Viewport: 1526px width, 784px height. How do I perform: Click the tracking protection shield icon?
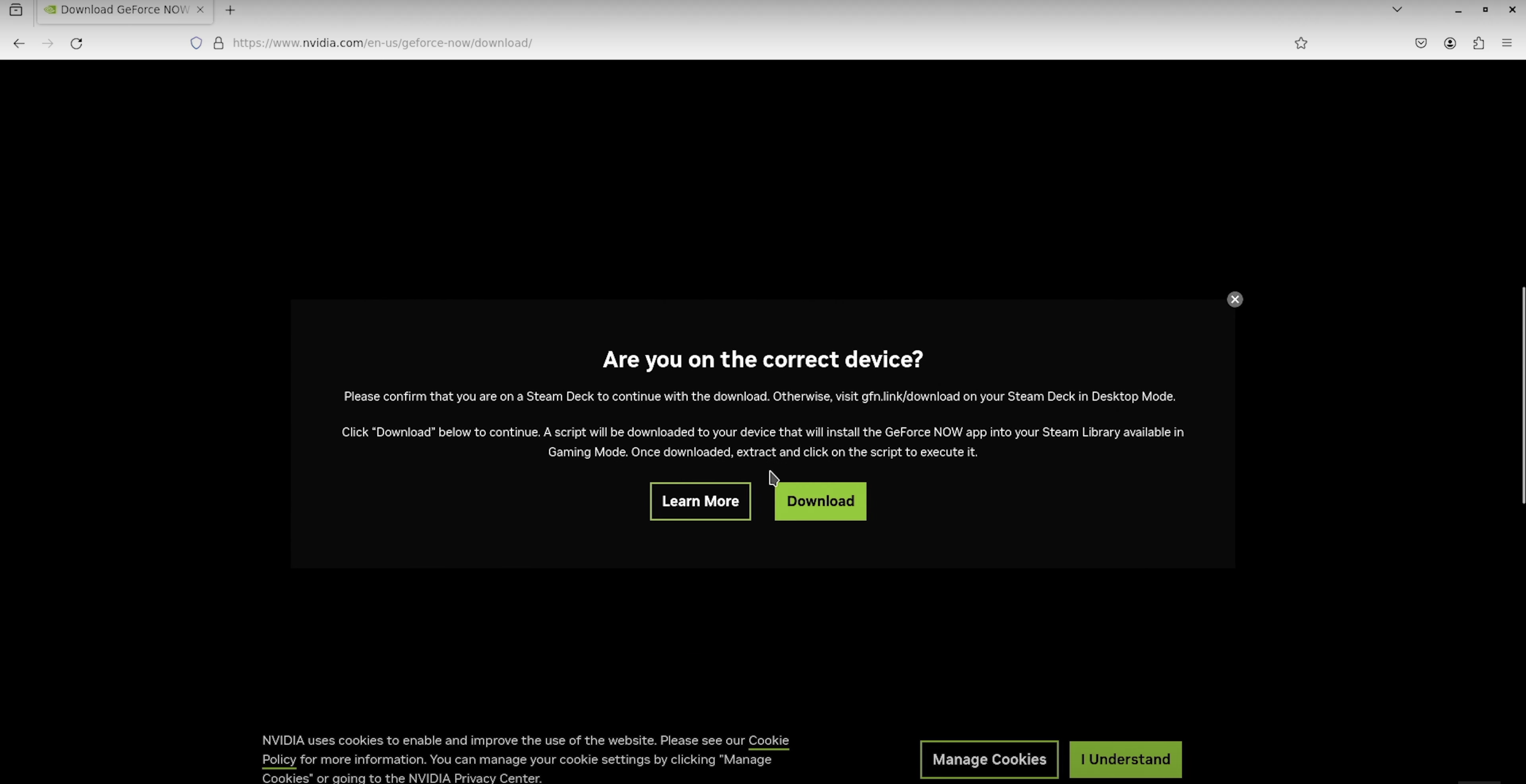coord(196,42)
